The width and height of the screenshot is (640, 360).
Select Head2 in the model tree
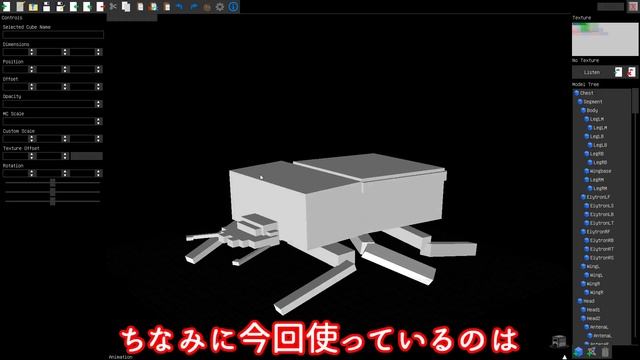click(x=593, y=318)
